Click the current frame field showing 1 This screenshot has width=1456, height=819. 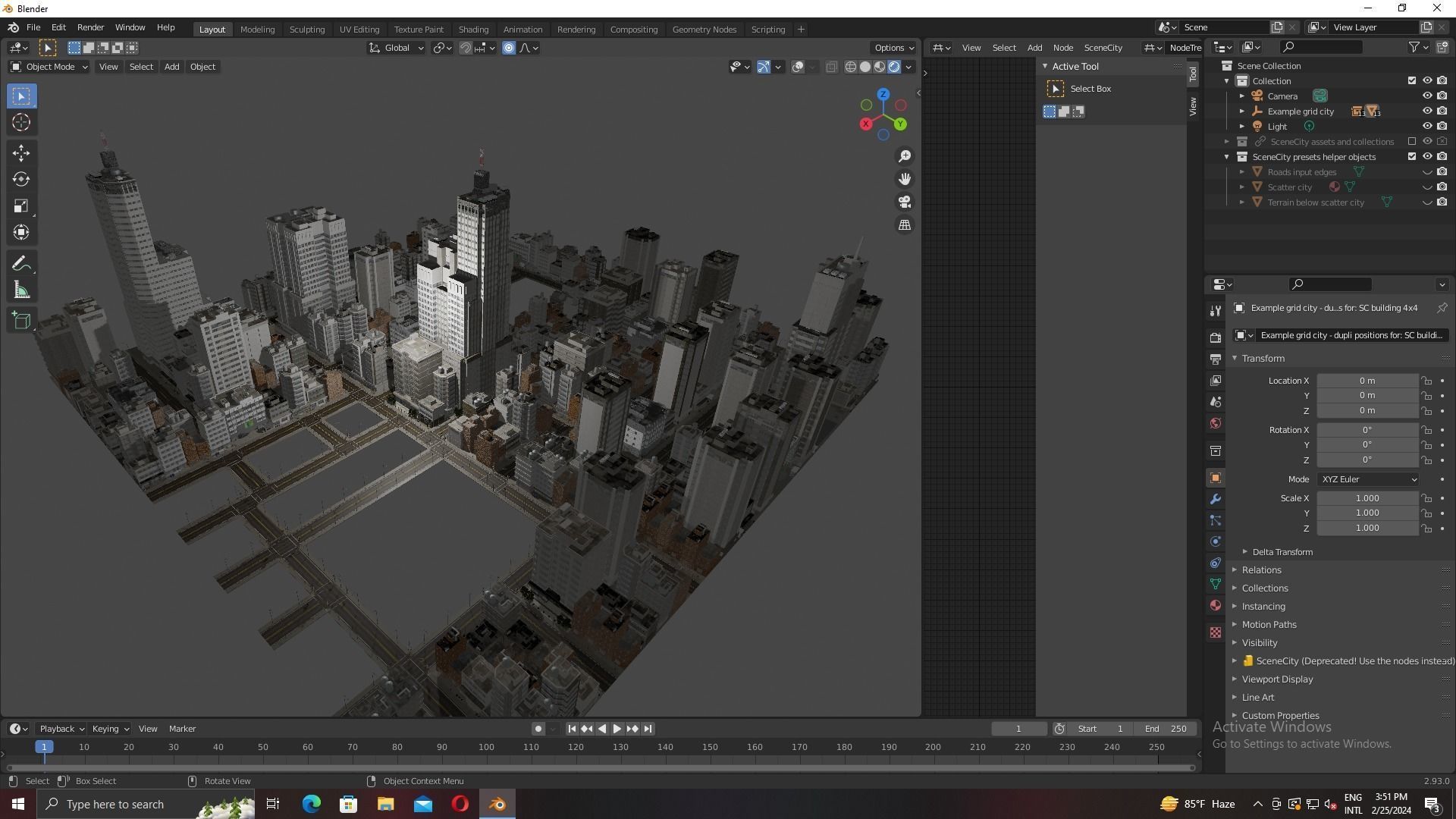pos(1018,729)
